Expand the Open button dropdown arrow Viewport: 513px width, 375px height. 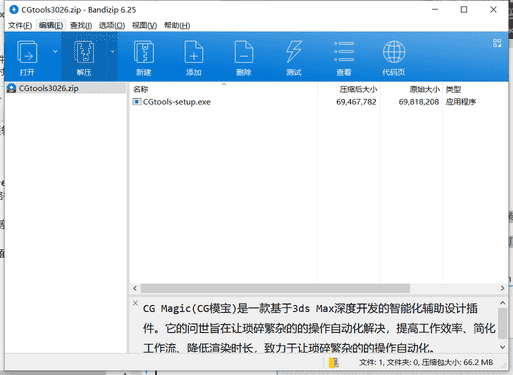point(55,52)
